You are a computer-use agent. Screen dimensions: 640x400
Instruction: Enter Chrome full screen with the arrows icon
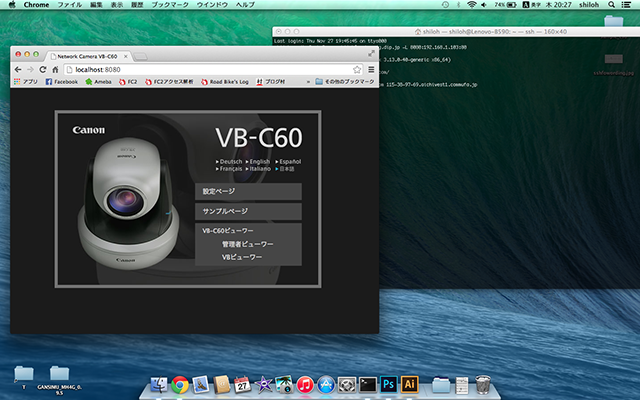click(x=371, y=54)
